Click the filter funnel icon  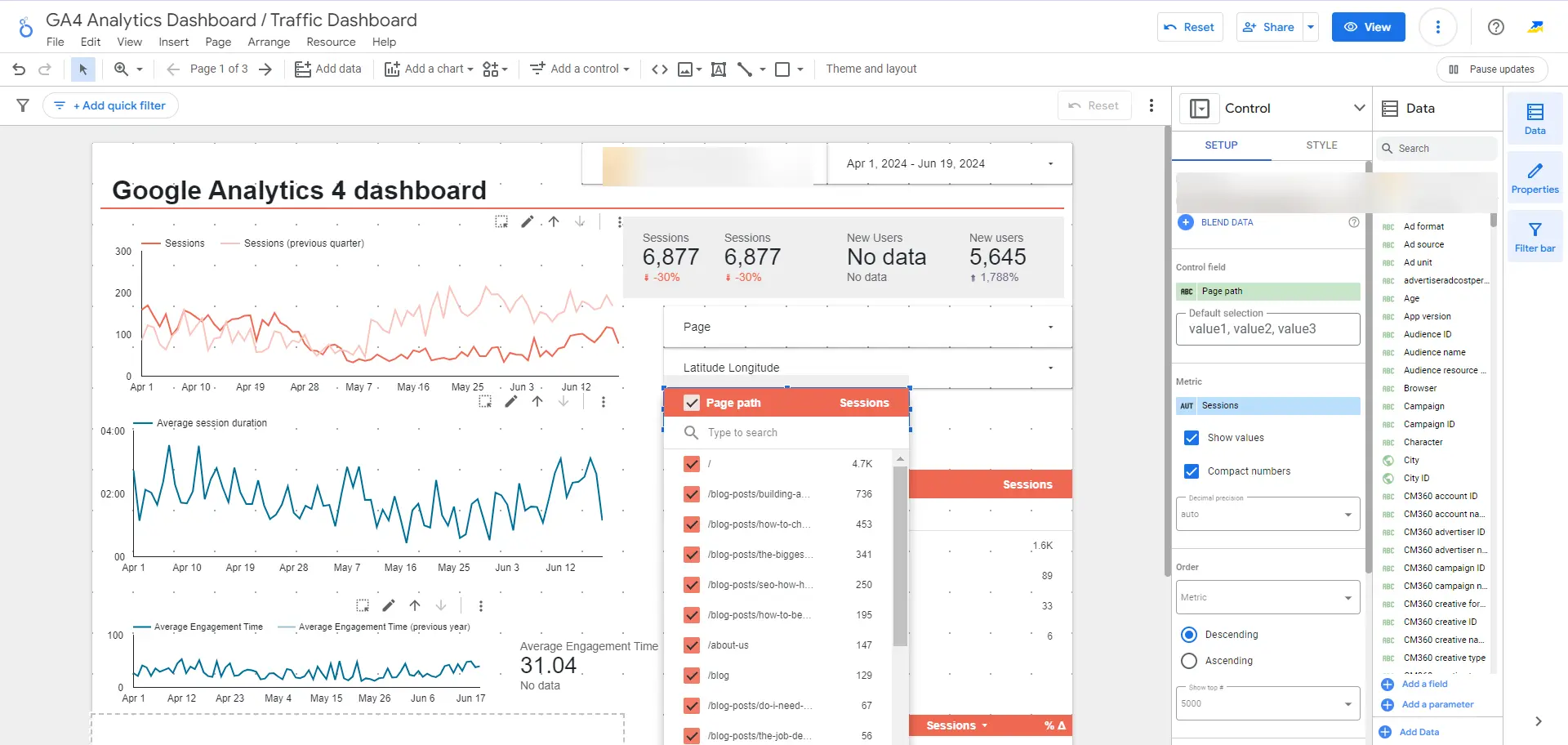23,105
